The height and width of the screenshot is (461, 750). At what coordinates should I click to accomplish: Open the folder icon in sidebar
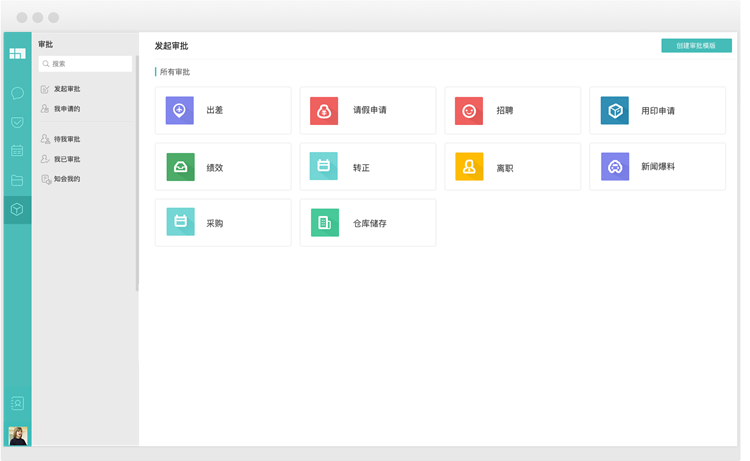[x=17, y=181]
